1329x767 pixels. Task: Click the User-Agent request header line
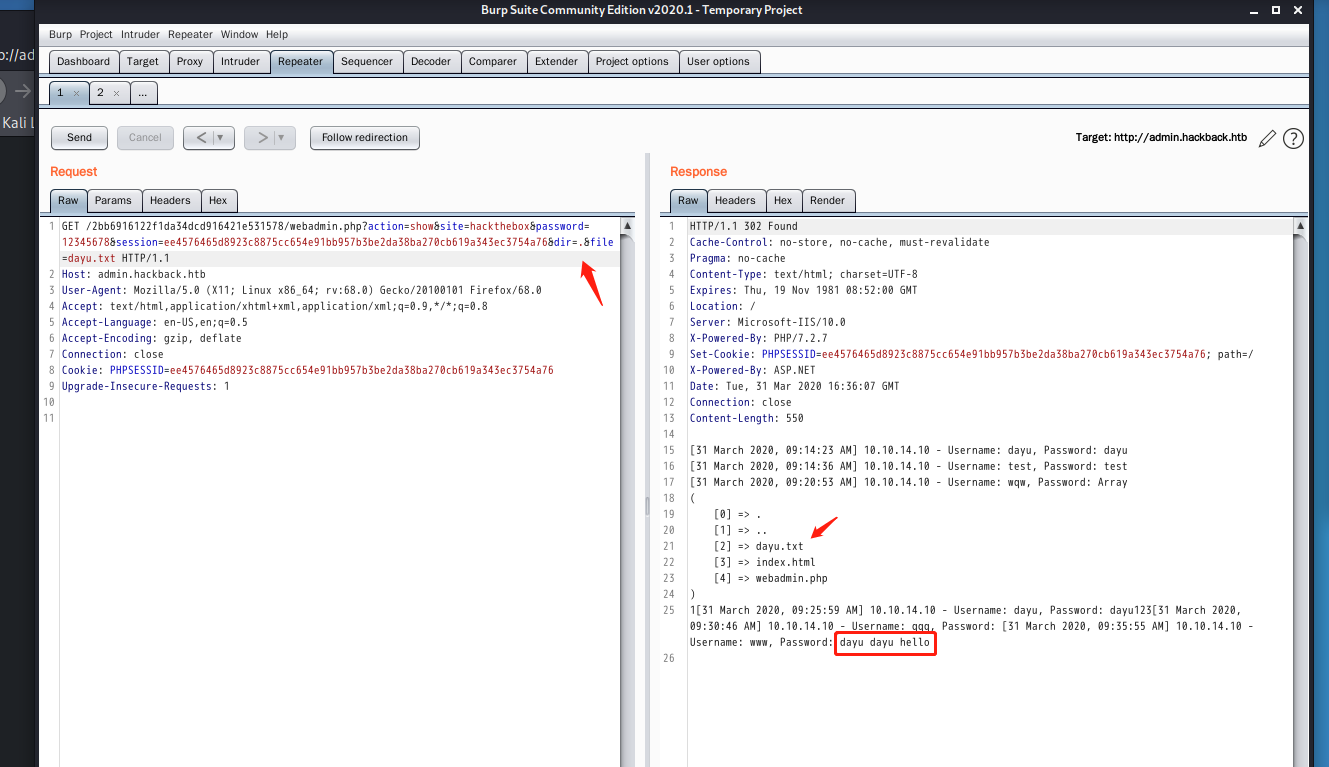(302, 290)
